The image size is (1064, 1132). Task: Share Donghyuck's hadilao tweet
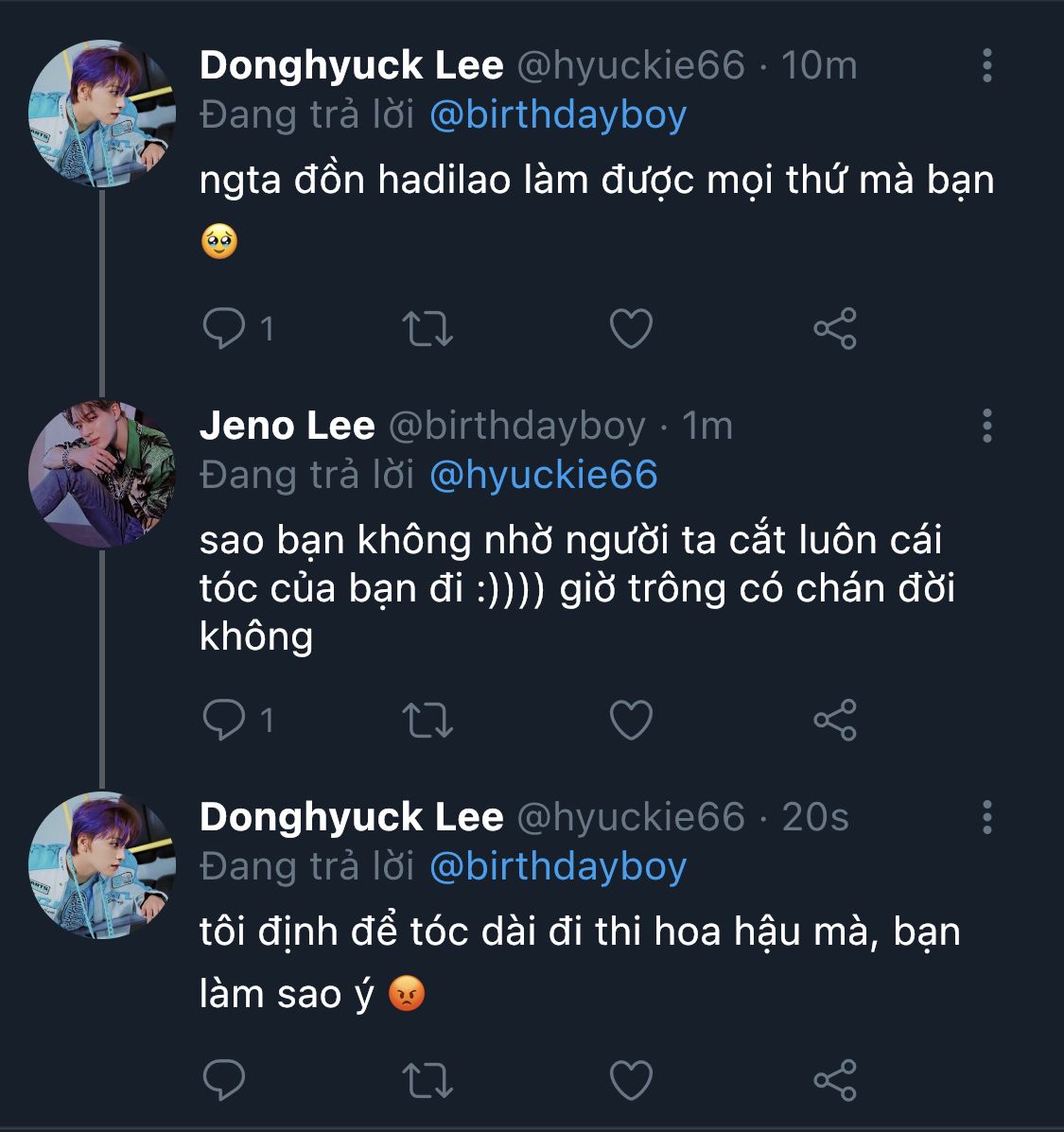pos(834,329)
